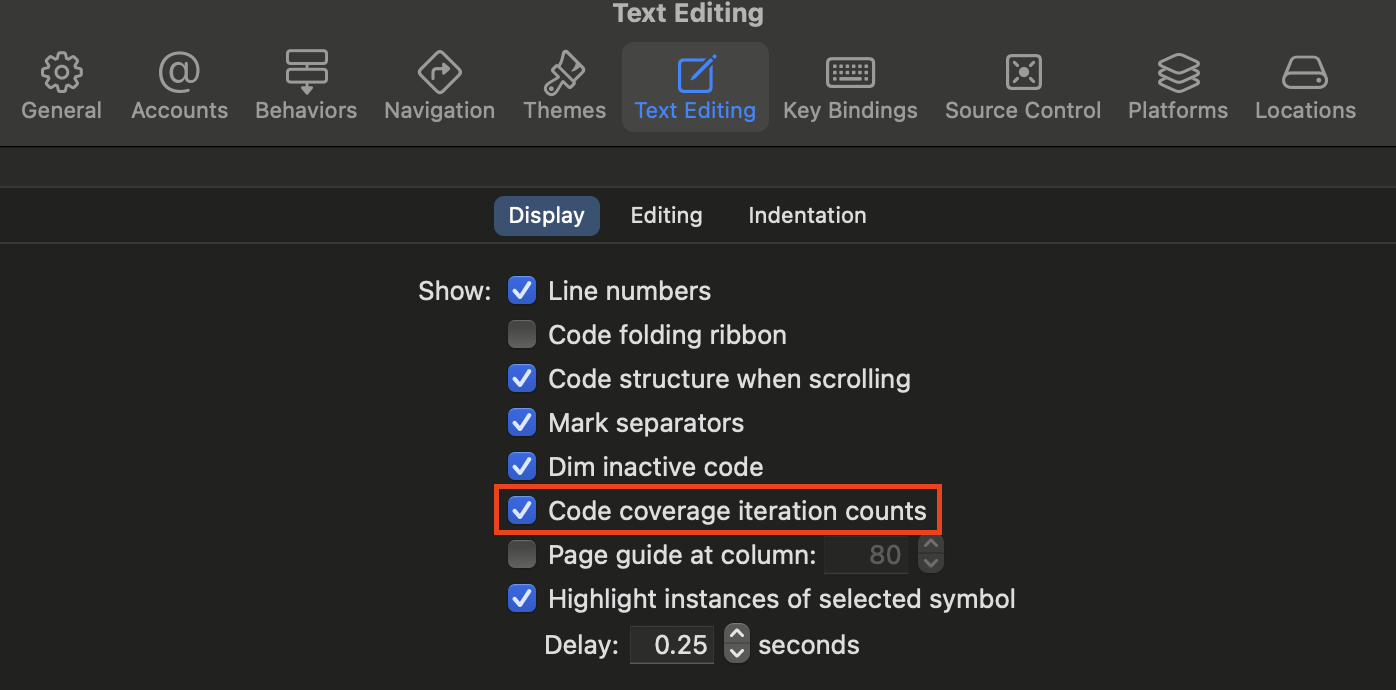Open the Navigation arrow icon pane
1396x690 pixels.
(x=439, y=73)
